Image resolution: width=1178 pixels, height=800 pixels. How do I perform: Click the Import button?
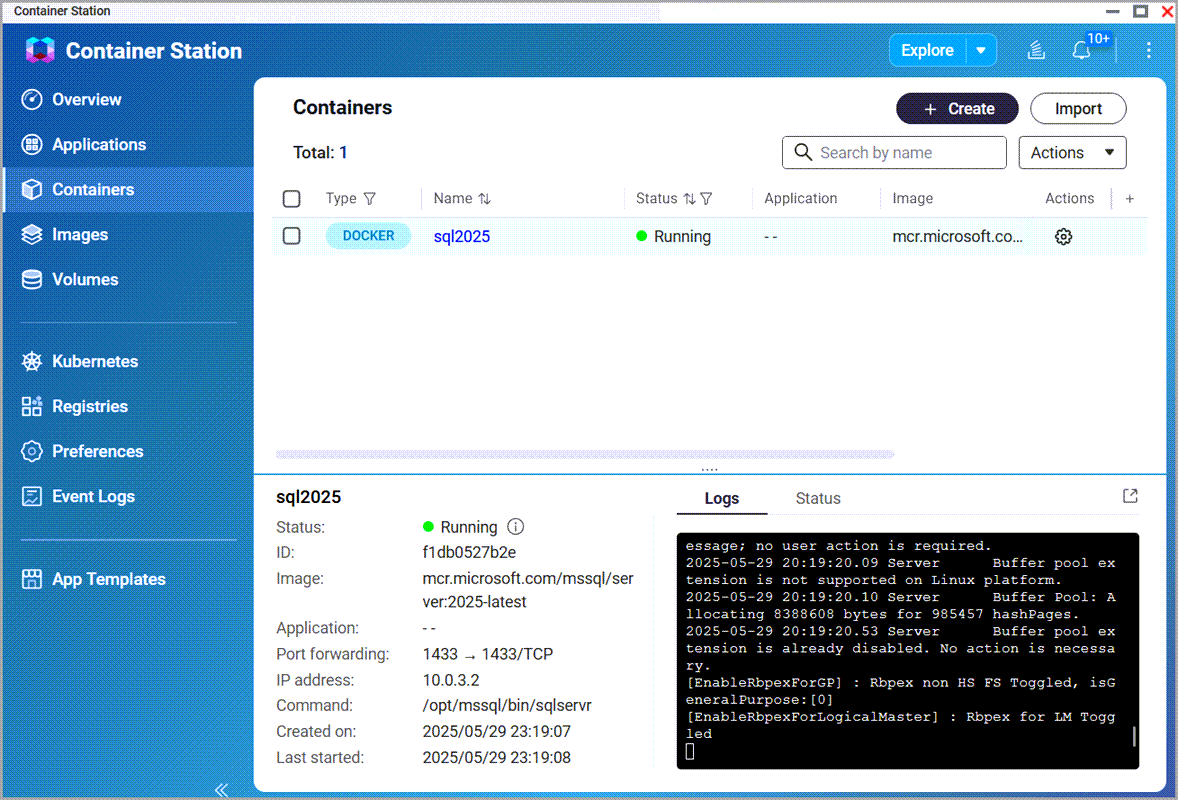coord(1078,109)
